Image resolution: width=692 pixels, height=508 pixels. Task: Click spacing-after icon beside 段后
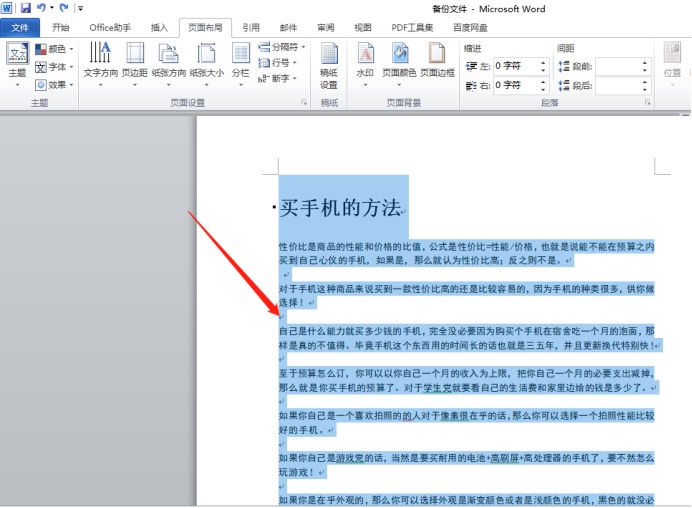click(564, 85)
